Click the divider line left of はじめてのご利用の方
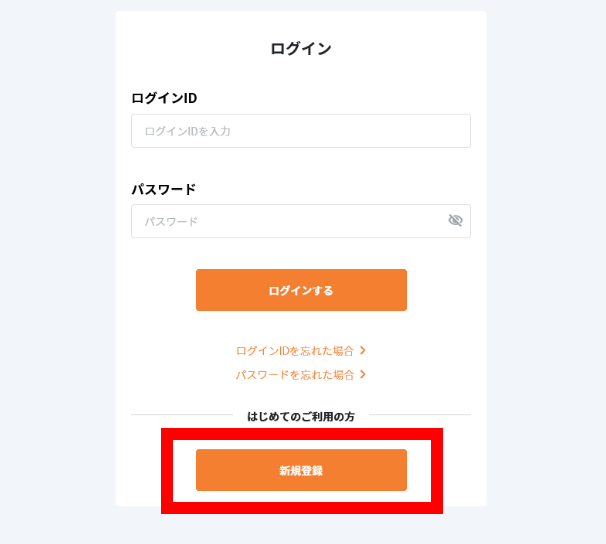The height and width of the screenshot is (544, 606). click(x=182, y=415)
